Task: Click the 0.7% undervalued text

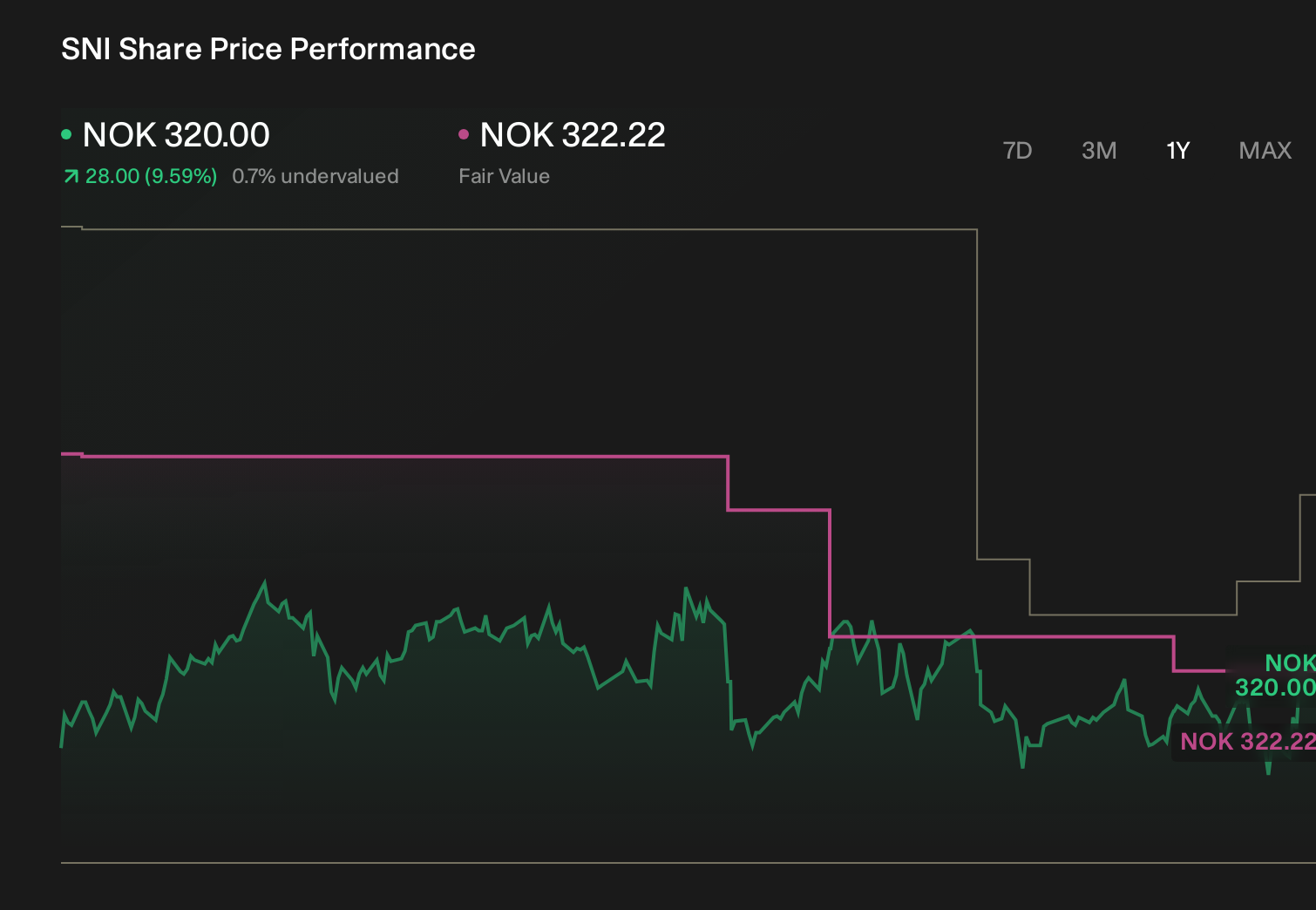Action: (315, 176)
